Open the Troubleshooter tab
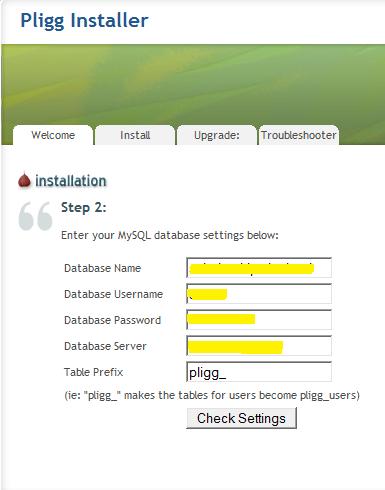Screen dimensions: 385x490 coord(298,135)
